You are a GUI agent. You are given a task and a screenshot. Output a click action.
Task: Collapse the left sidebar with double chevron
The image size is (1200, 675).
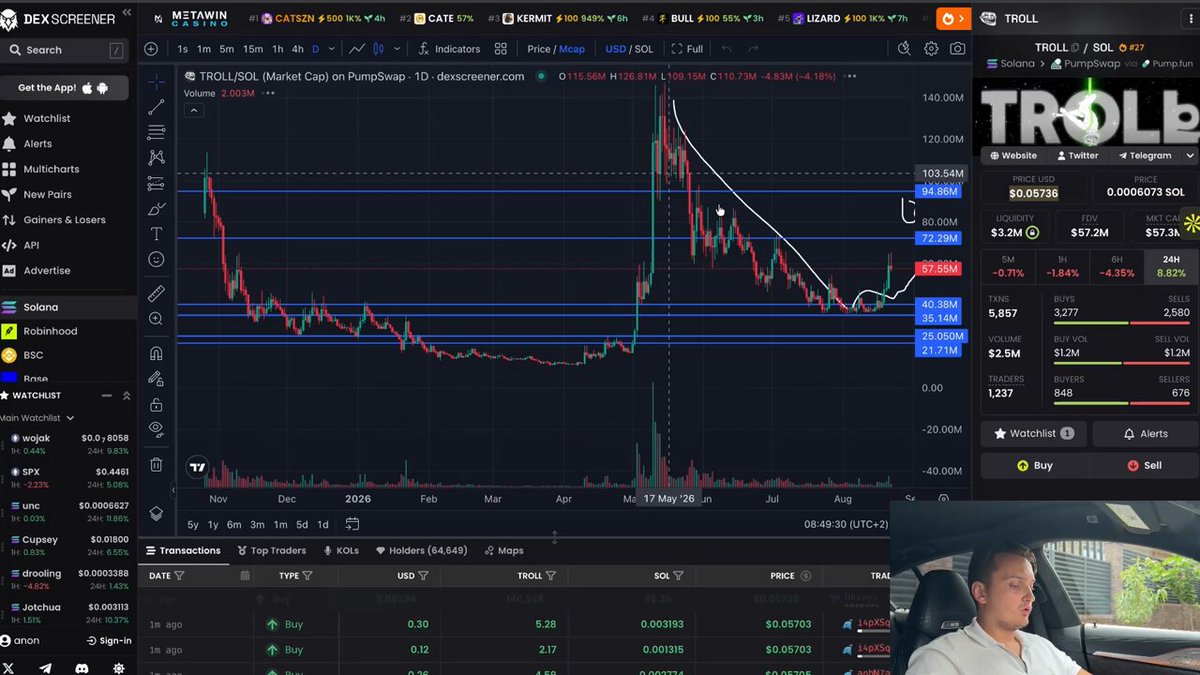tap(126, 13)
